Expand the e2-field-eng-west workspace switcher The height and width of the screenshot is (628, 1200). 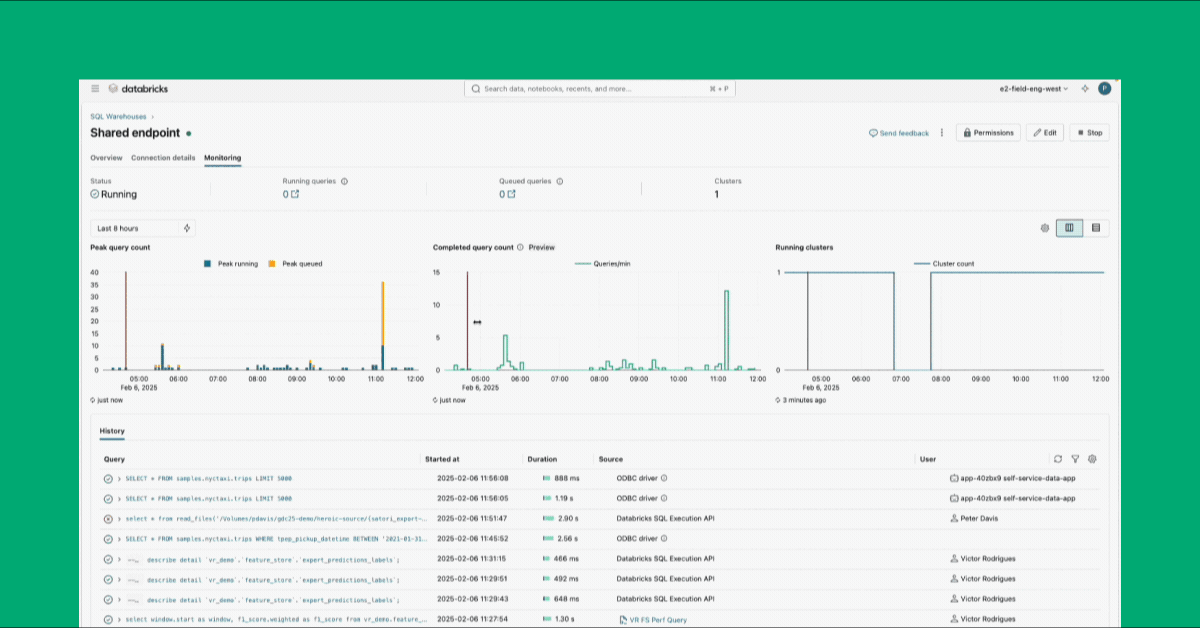click(1033, 89)
